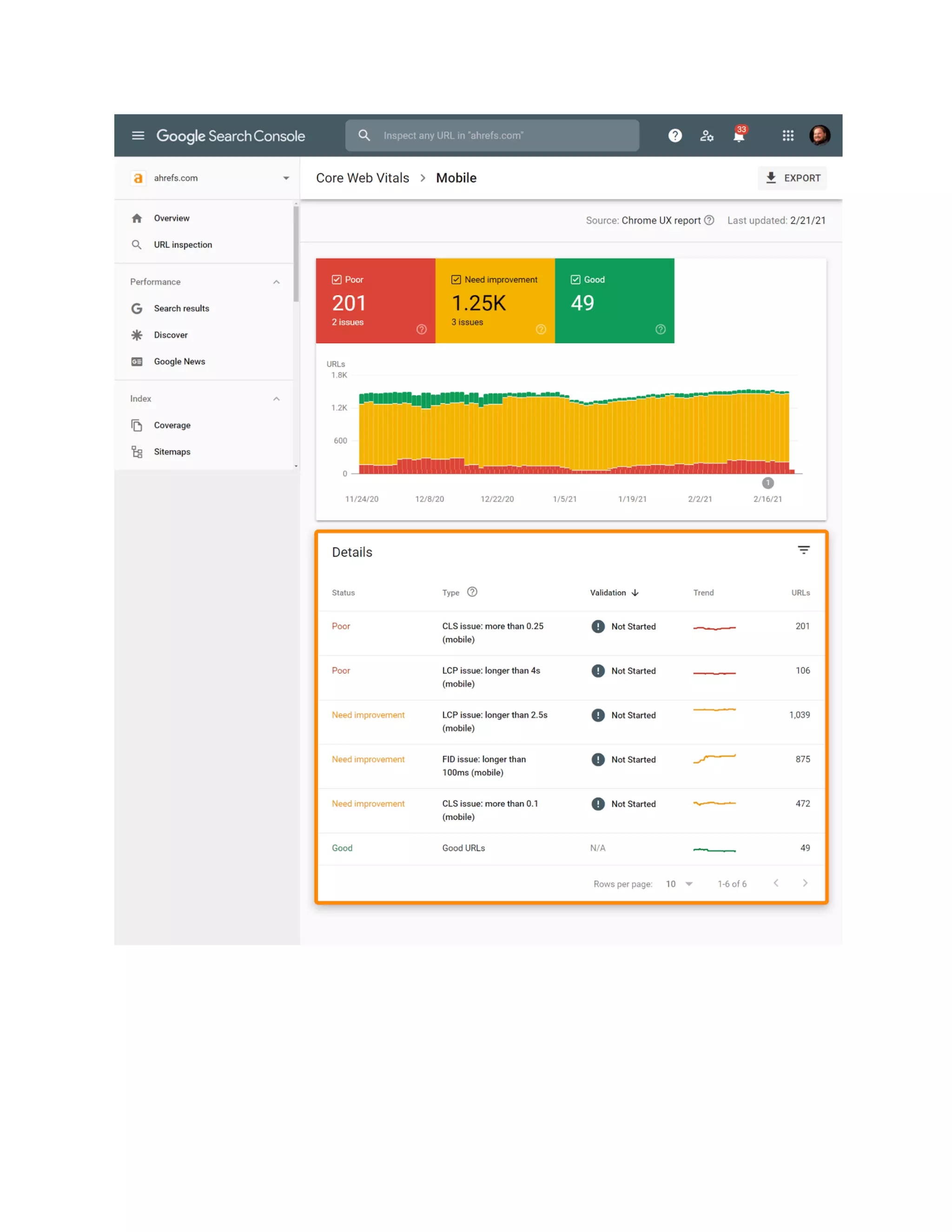Image resolution: width=952 pixels, height=1232 pixels.
Task: Click the help icon beside Type column
Action: [x=472, y=592]
